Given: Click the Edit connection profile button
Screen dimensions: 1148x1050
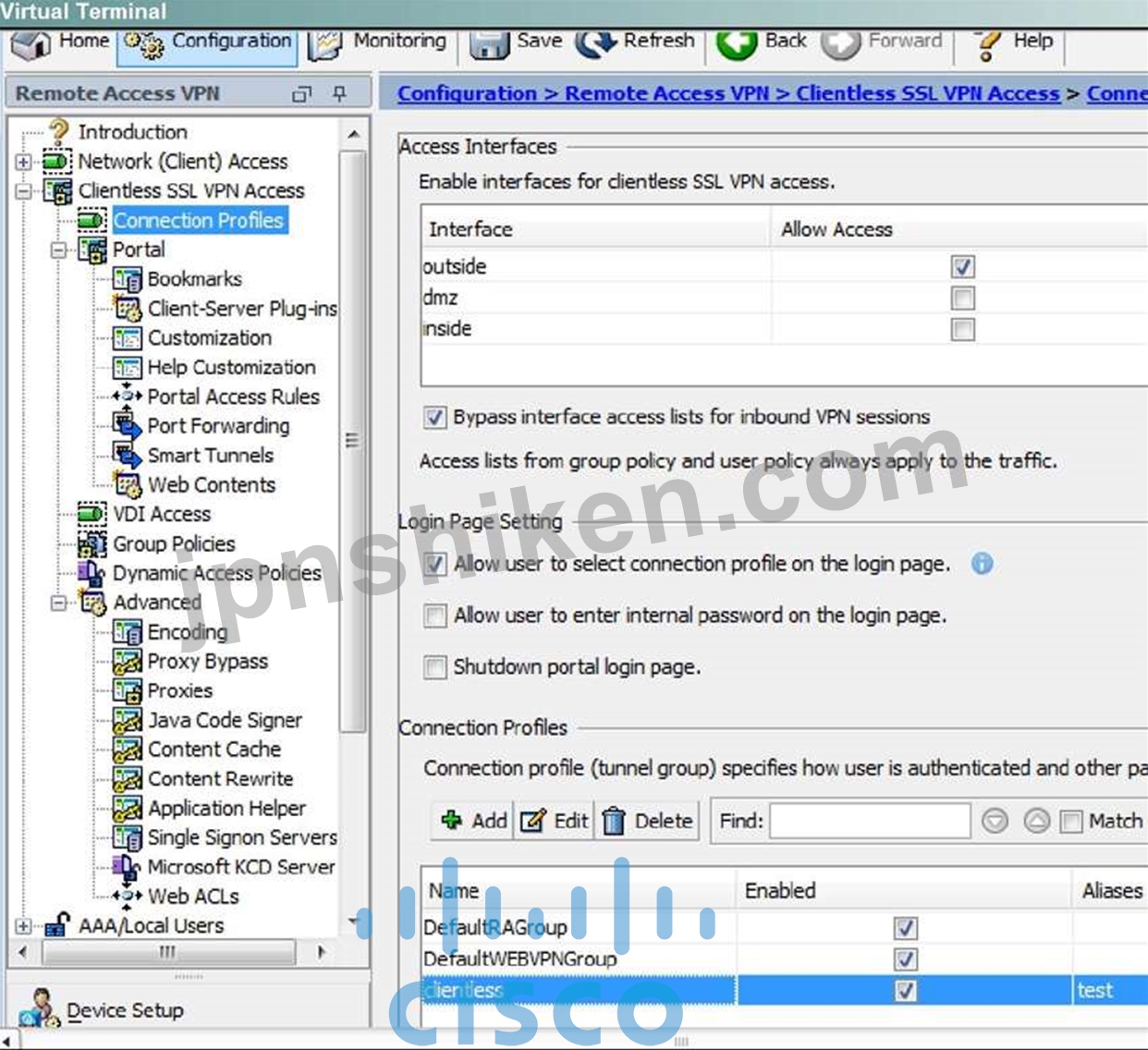Looking at the screenshot, I should 554,821.
